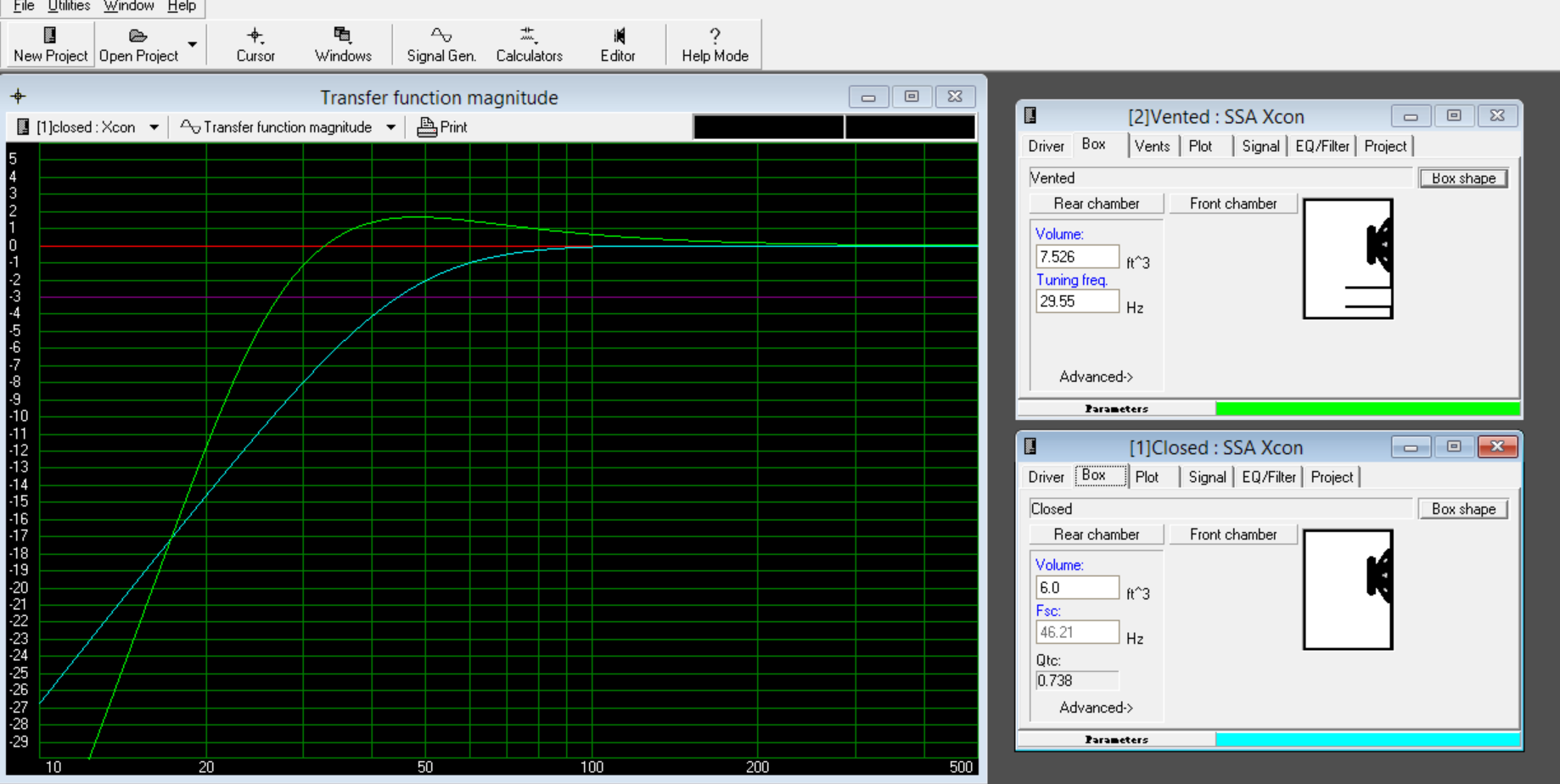Open the Windows toolbar item

(343, 44)
